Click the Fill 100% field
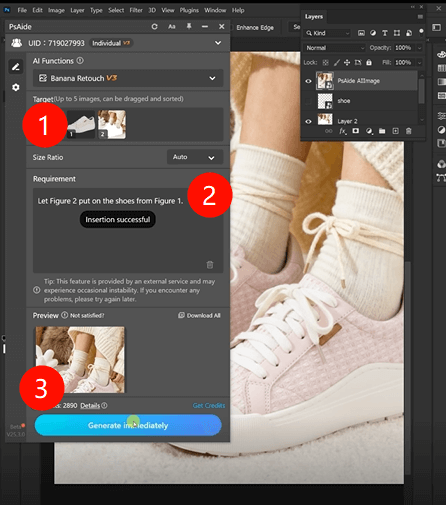Screen dimensions: 446x505 [x=403, y=62]
